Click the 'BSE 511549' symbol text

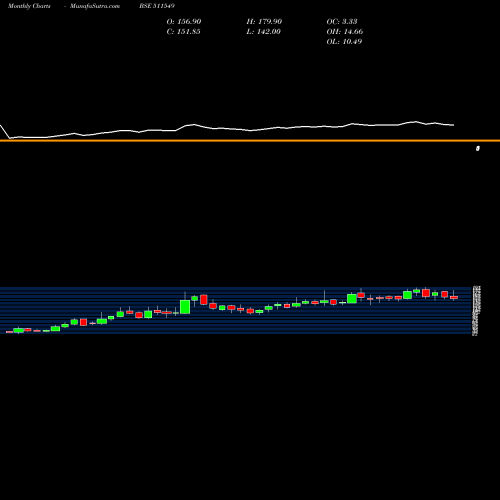click(x=157, y=6)
